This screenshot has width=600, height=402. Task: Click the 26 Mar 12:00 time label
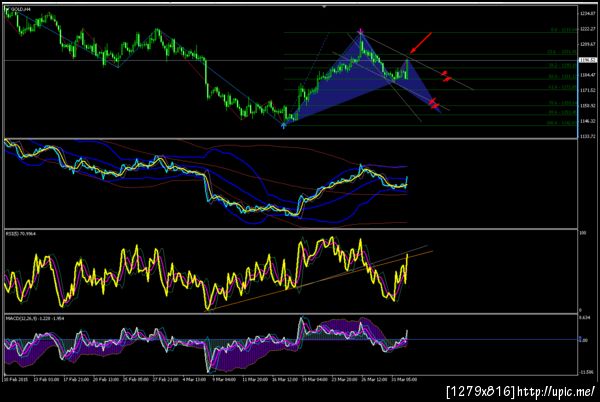tap(374, 380)
